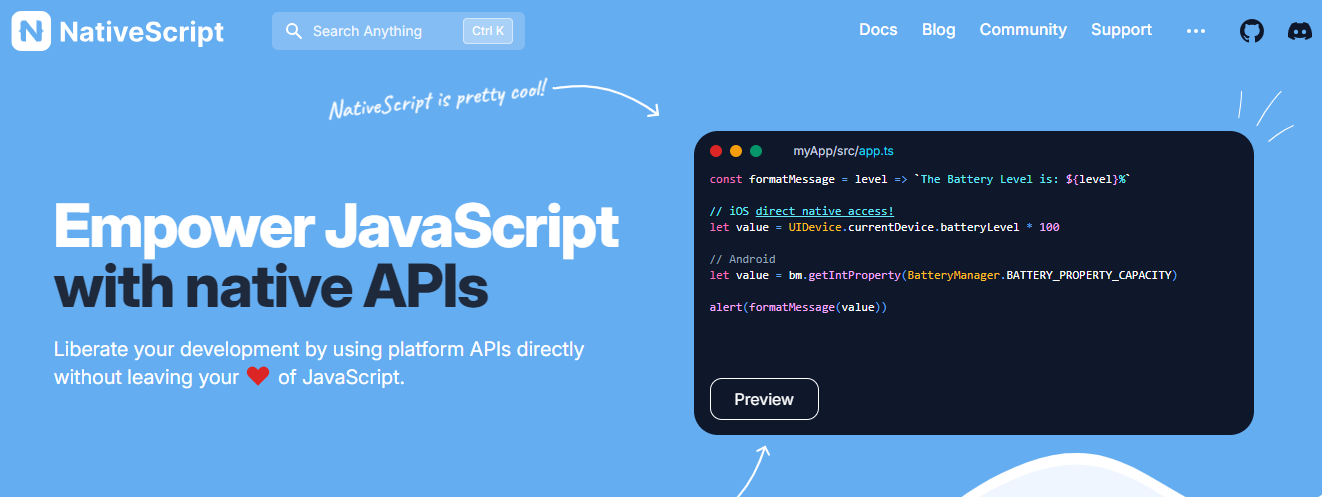Click the NativeScript logo icon
Image resolution: width=1322 pixels, height=497 pixels.
click(x=31, y=31)
